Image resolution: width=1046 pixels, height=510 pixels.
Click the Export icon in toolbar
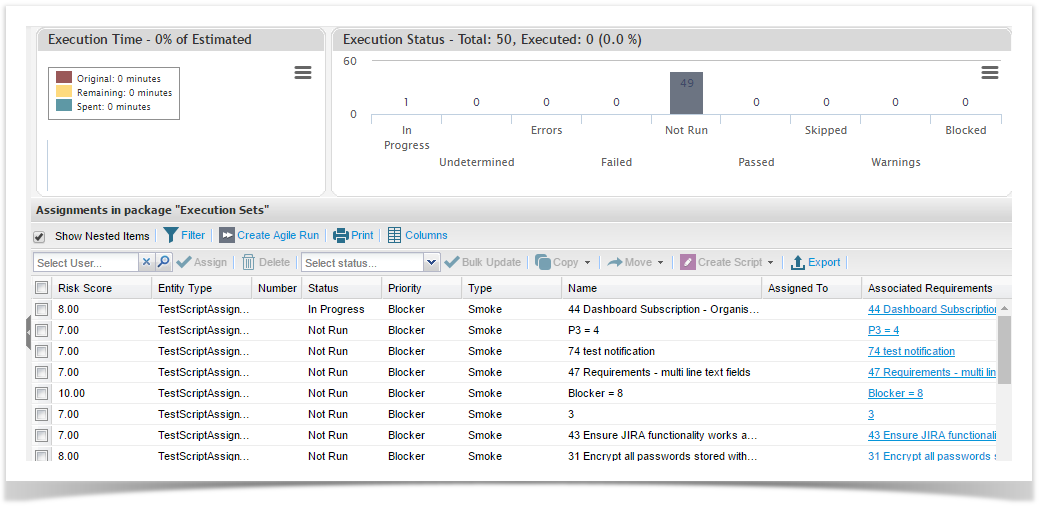tap(798, 262)
